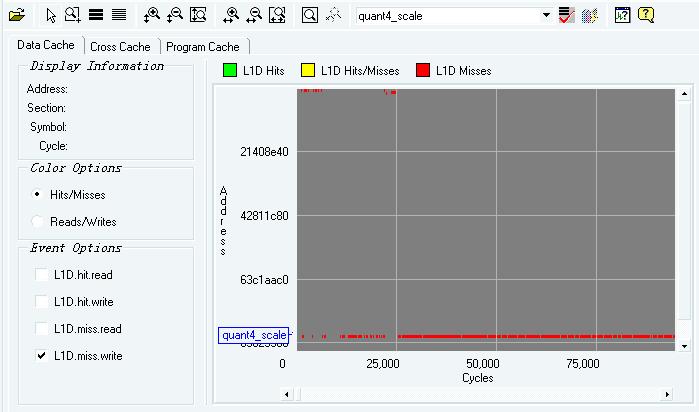
Task: Select the Hits/Misses color option
Action: point(37,195)
